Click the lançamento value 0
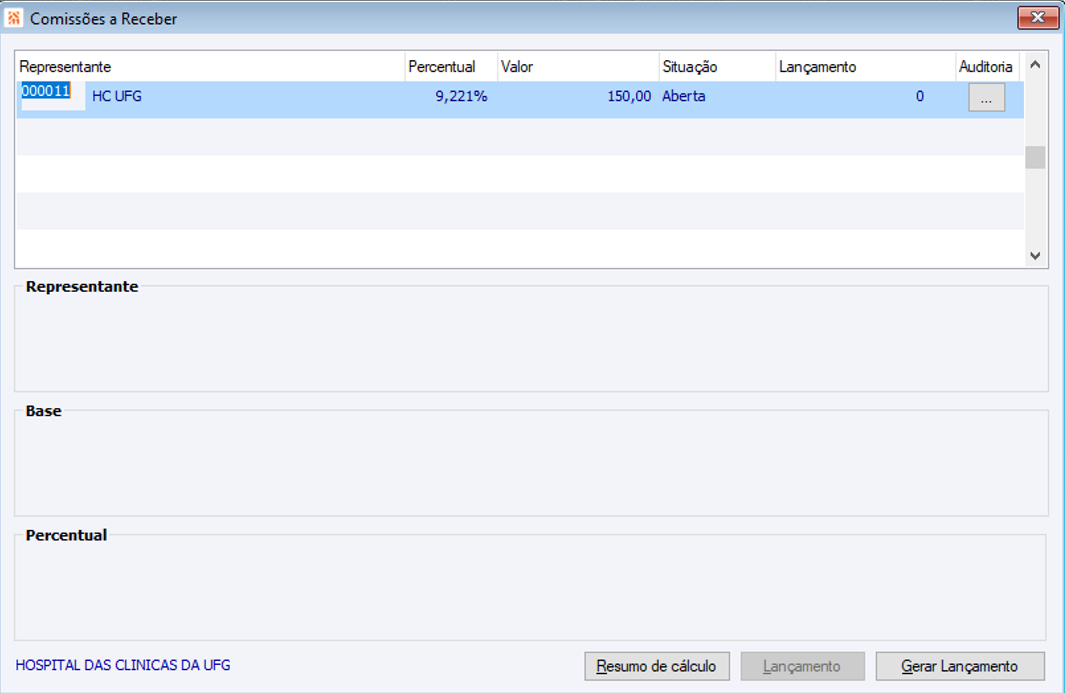The width and height of the screenshot is (1065, 693). (920, 96)
